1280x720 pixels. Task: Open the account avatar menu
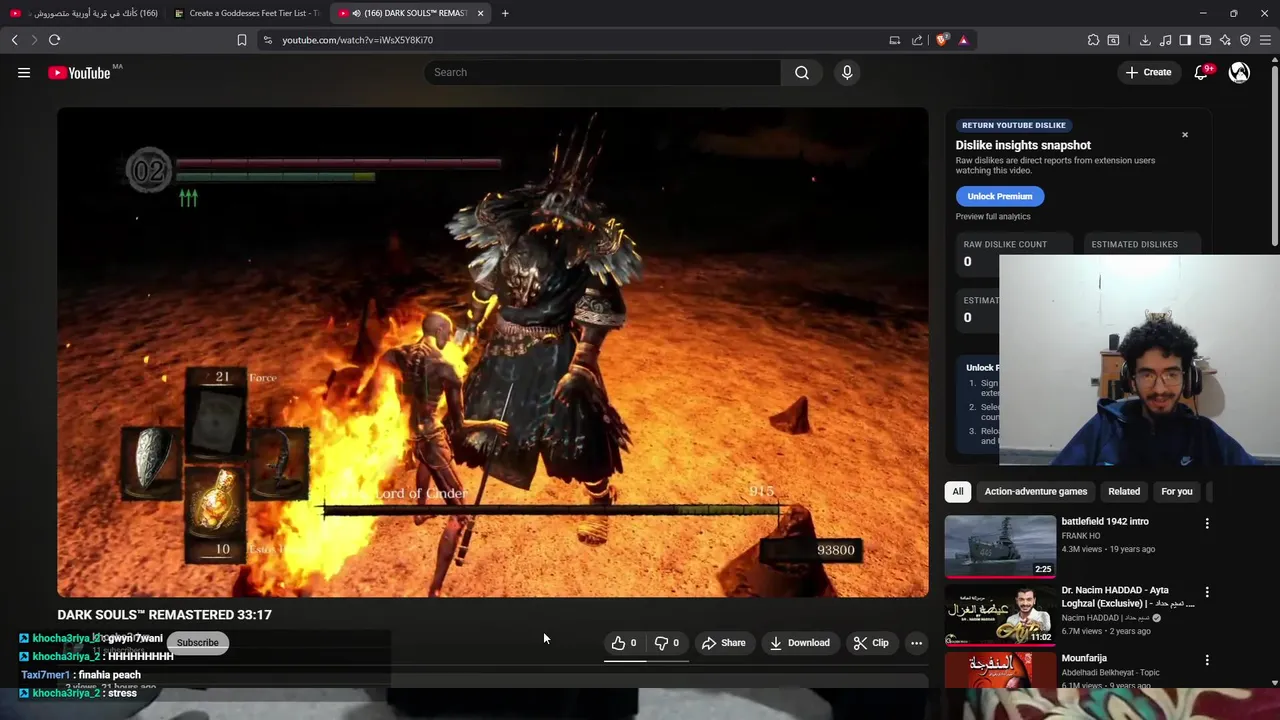tap(1239, 72)
